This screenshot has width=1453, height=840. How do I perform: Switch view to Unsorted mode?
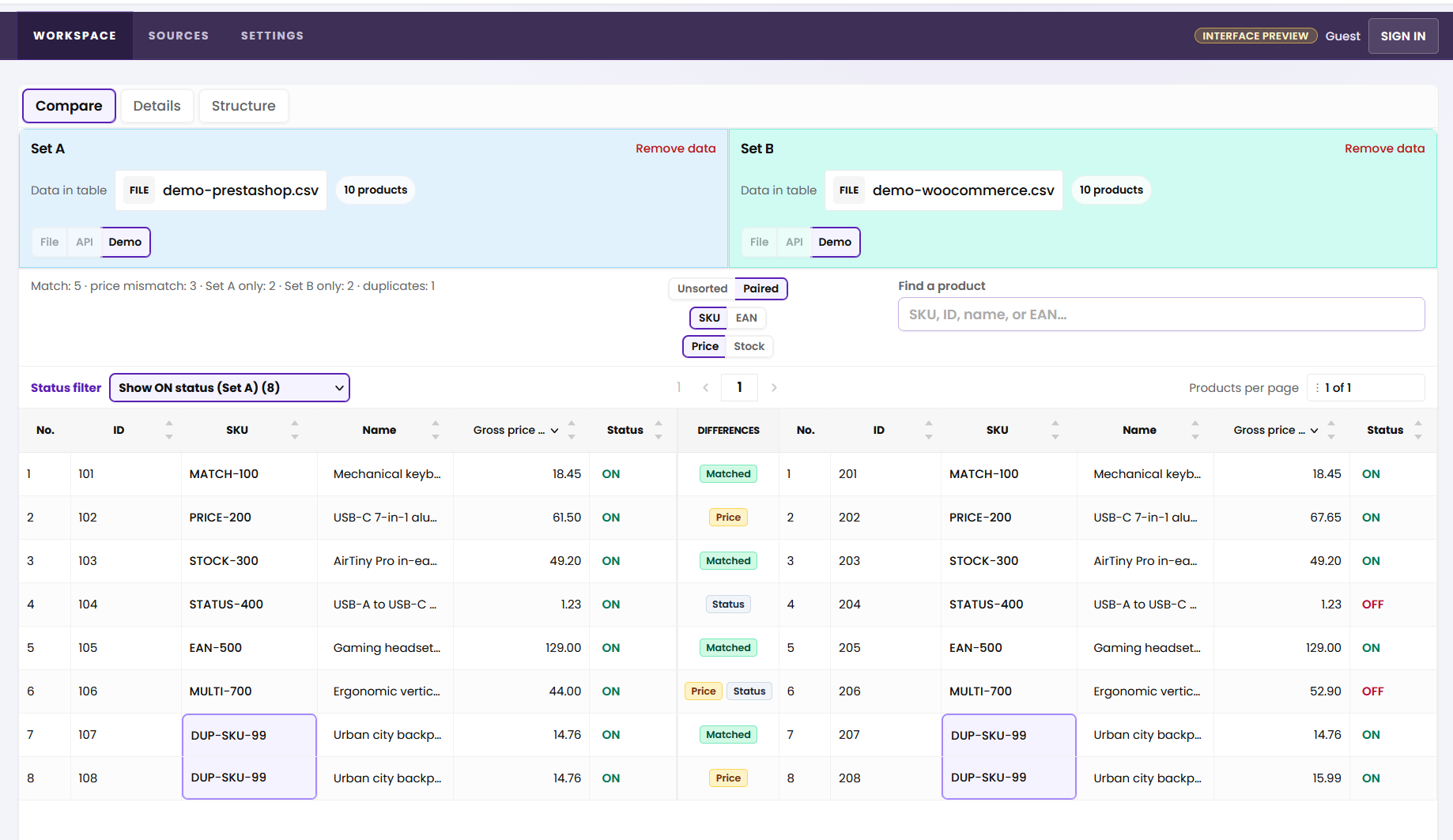[702, 288]
